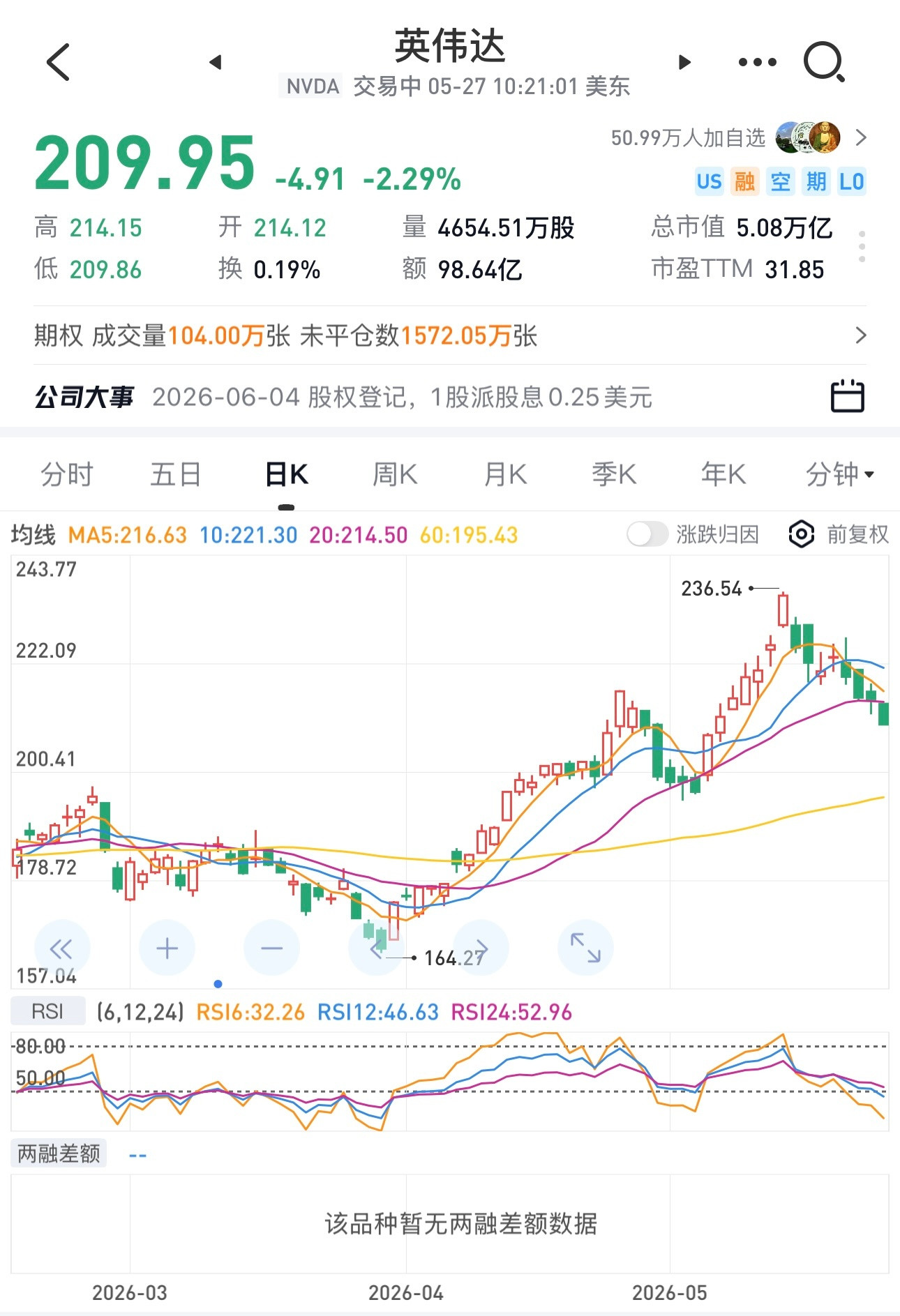Screen dimensions: 900x1316
Task: Expand the 期权 options row chevron
Action: pos(861,335)
